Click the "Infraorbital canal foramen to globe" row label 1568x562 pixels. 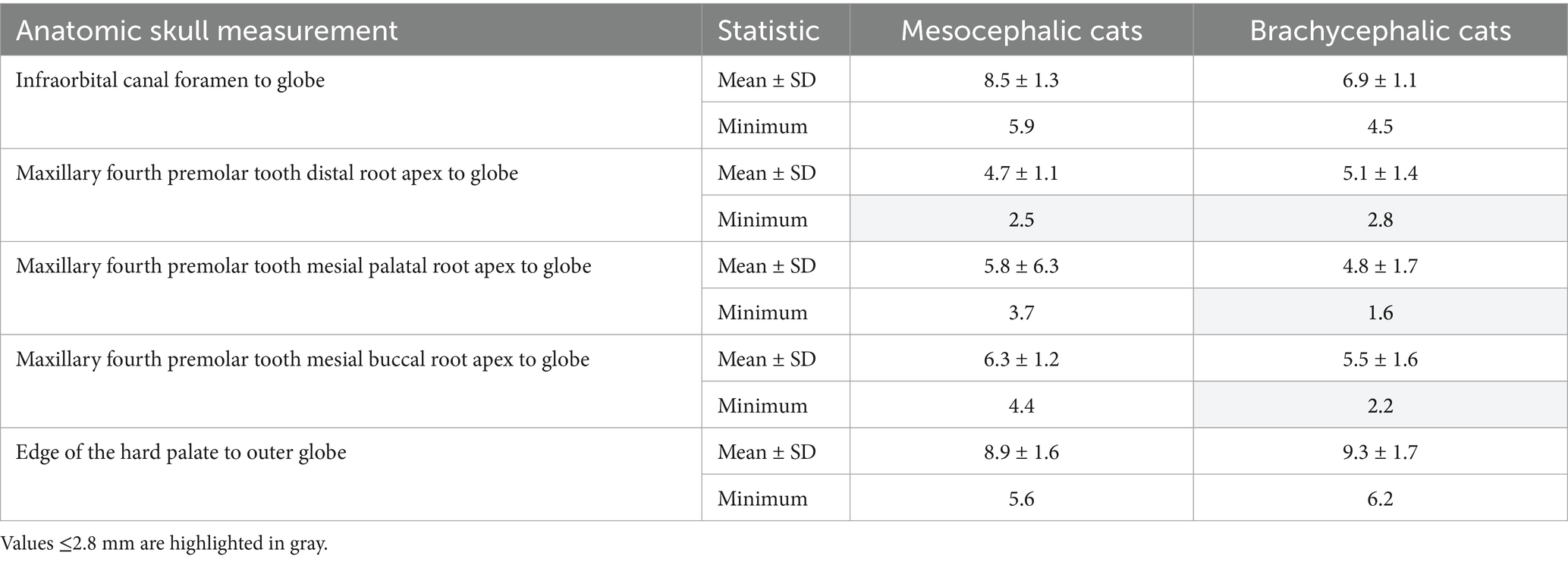170,80
